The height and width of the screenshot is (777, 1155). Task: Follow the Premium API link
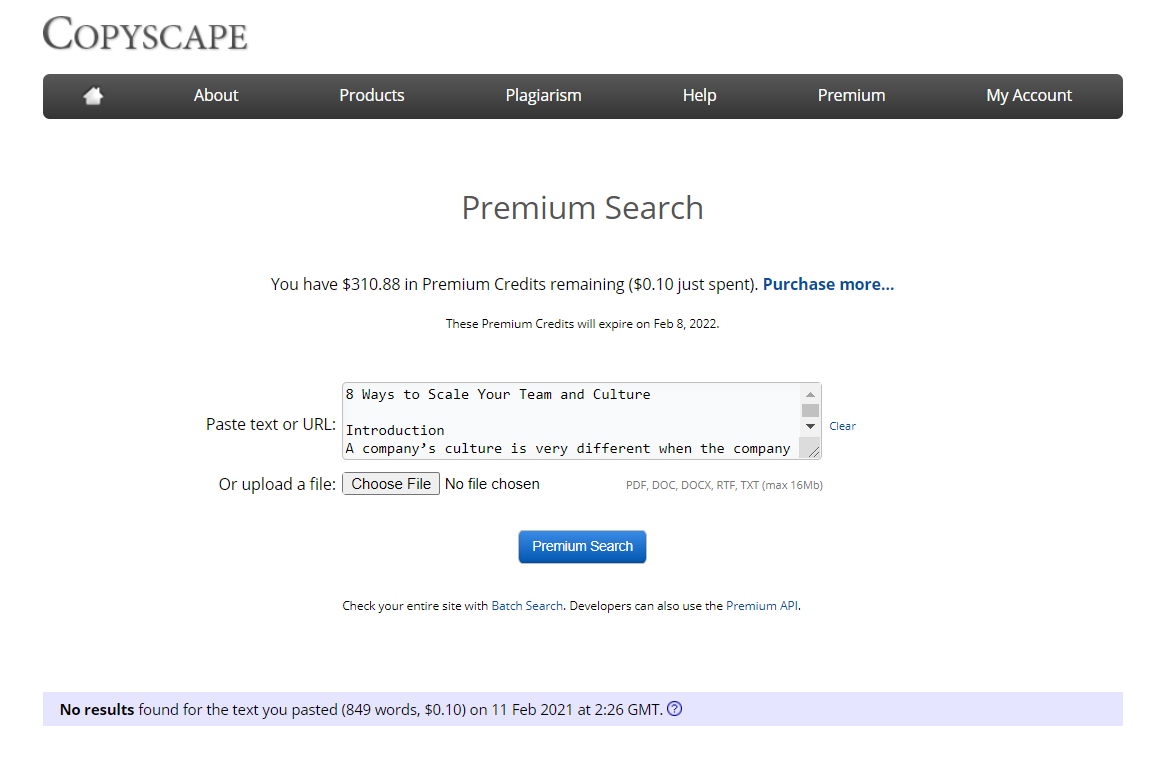pos(762,605)
